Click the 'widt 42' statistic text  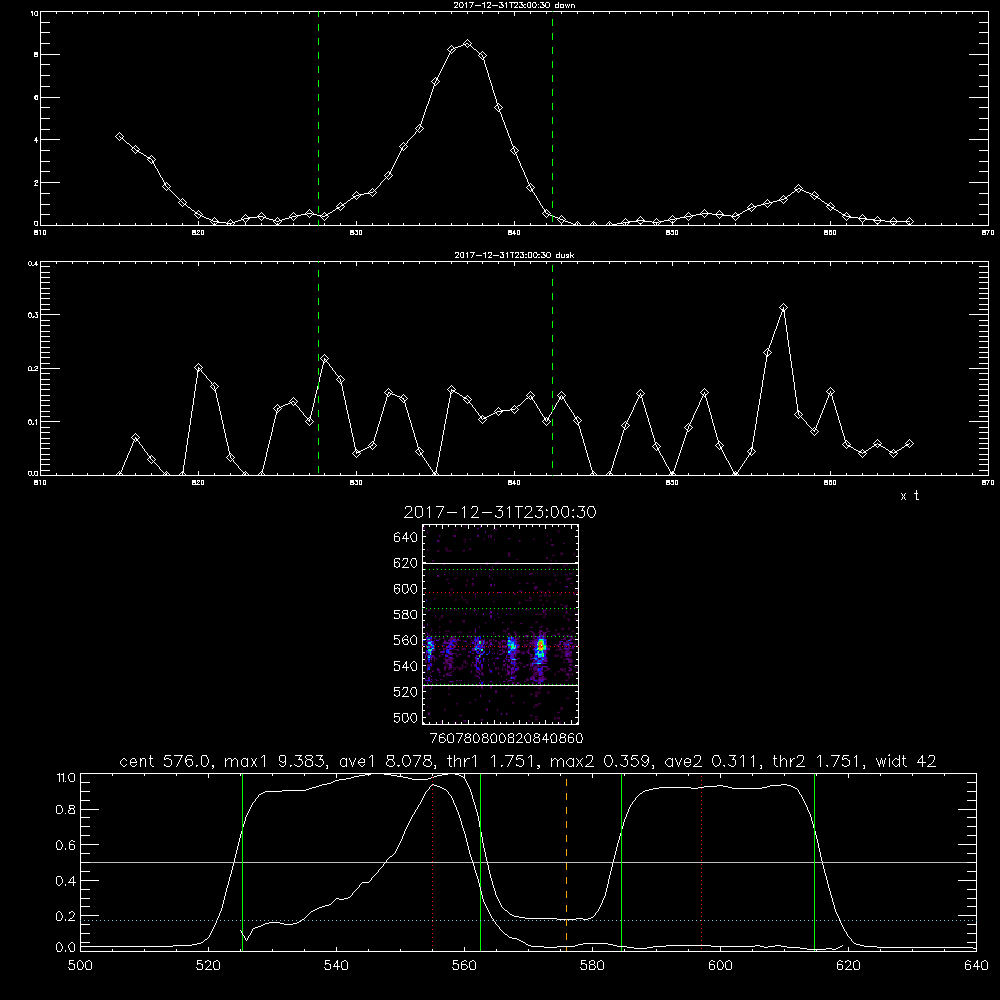click(x=906, y=761)
